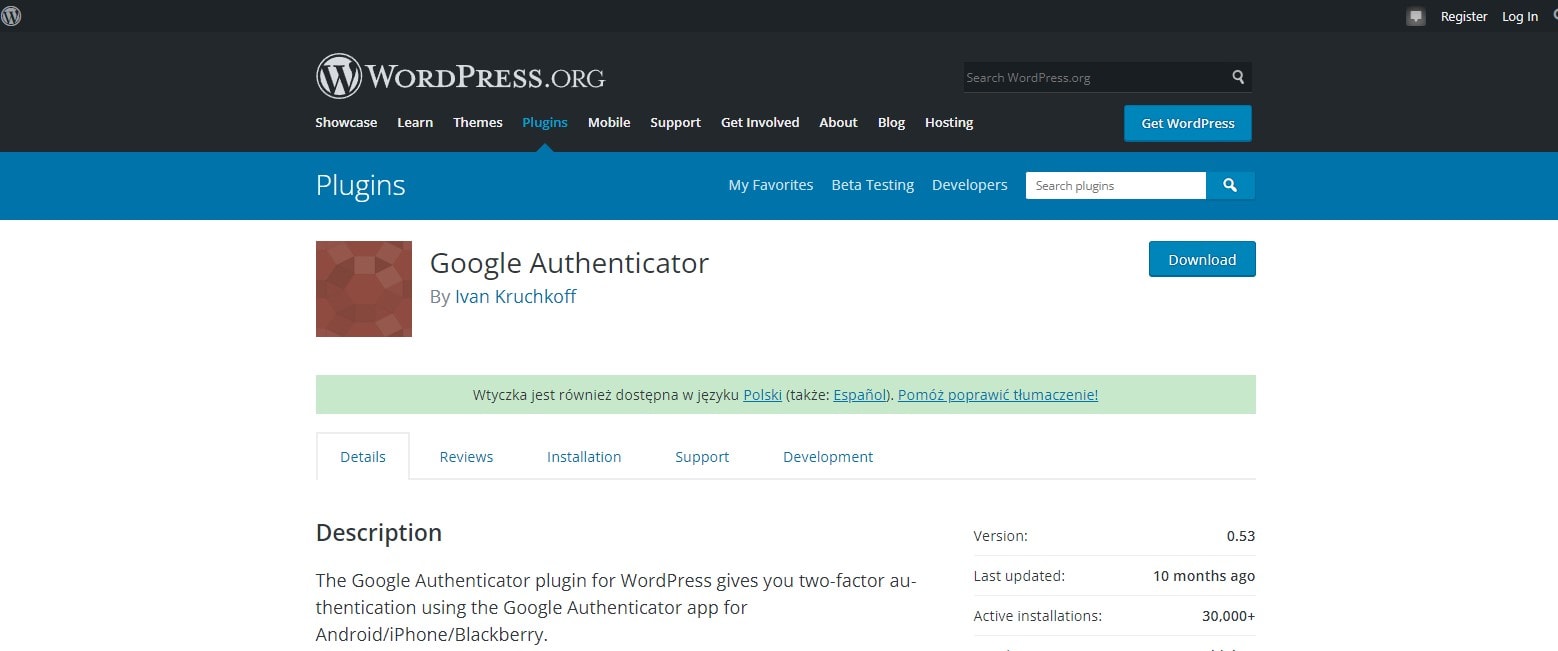Open the Polski translation link
The image size is (1558, 651).
tap(763, 395)
